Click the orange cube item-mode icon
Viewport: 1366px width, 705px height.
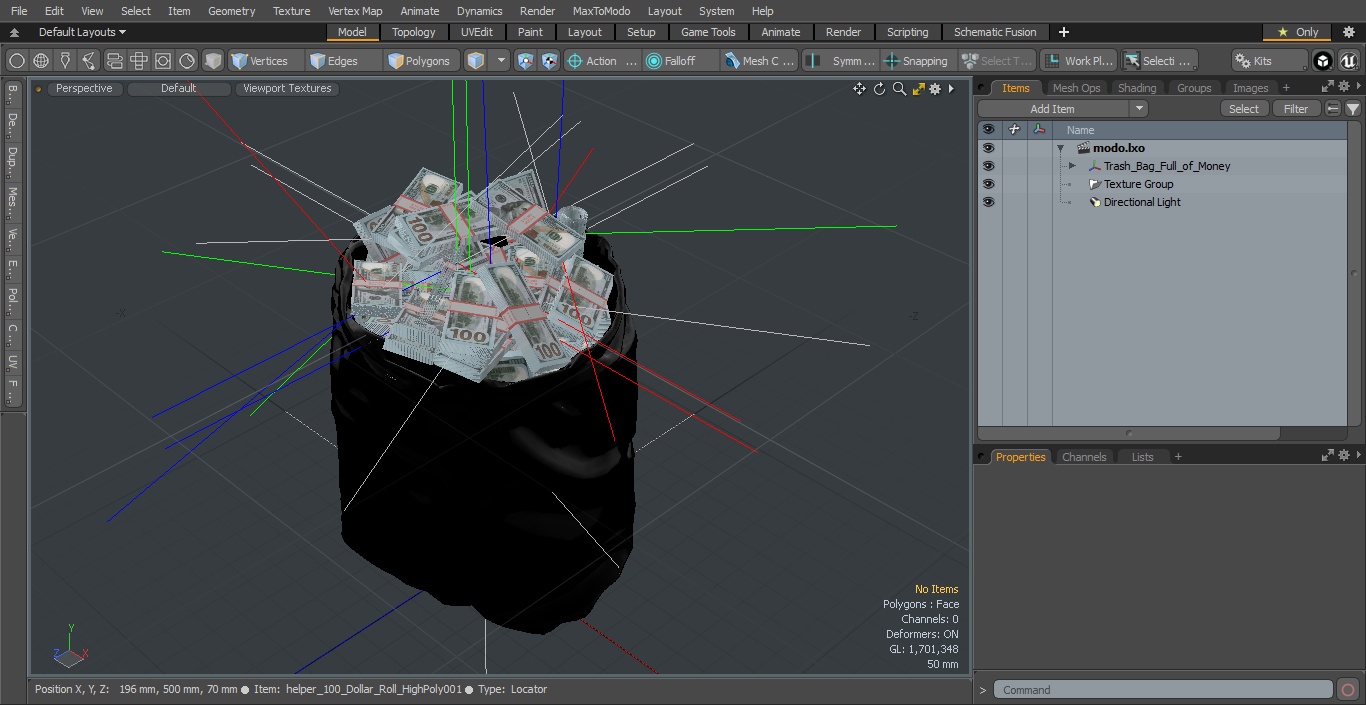[x=476, y=61]
